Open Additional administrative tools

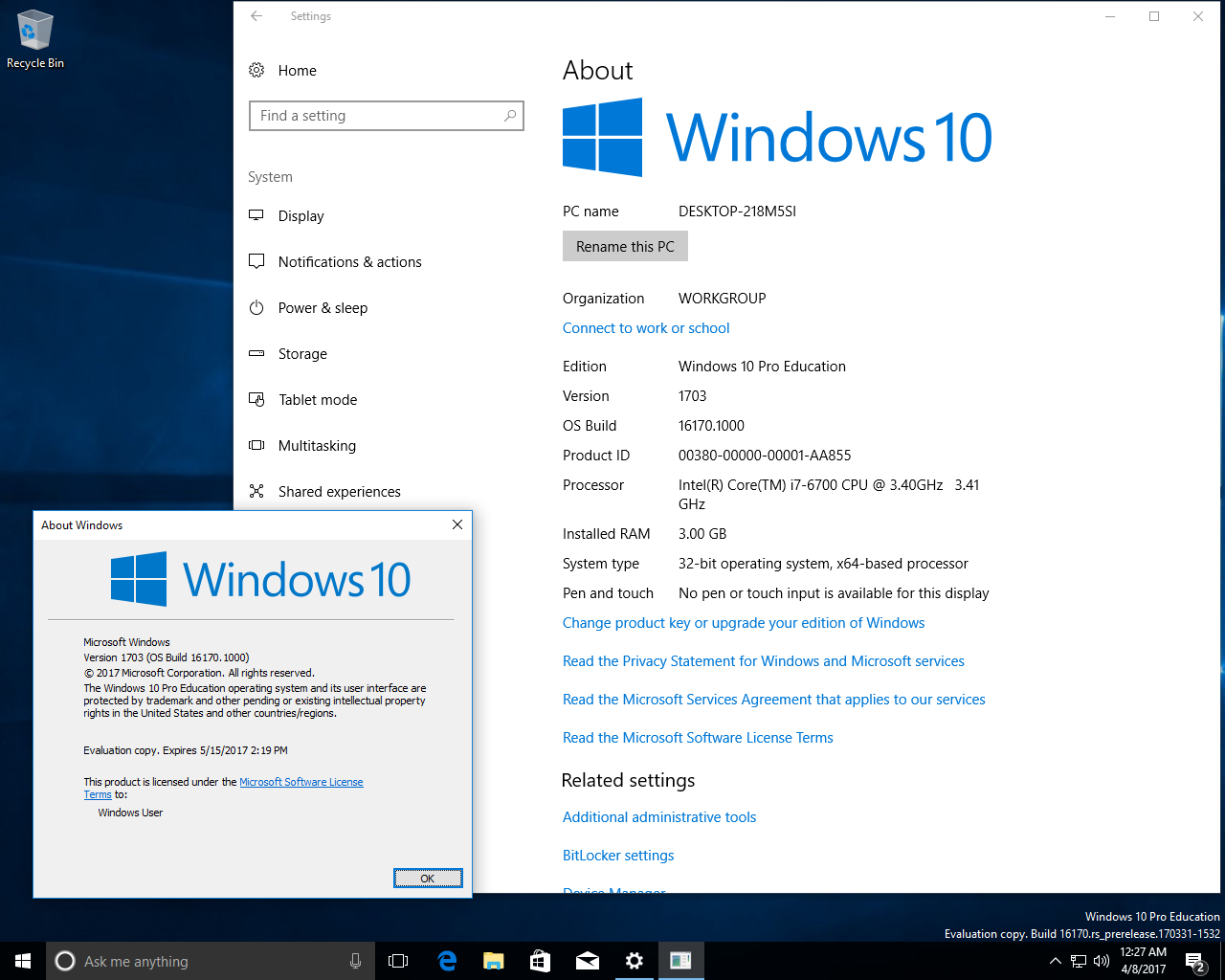click(659, 817)
